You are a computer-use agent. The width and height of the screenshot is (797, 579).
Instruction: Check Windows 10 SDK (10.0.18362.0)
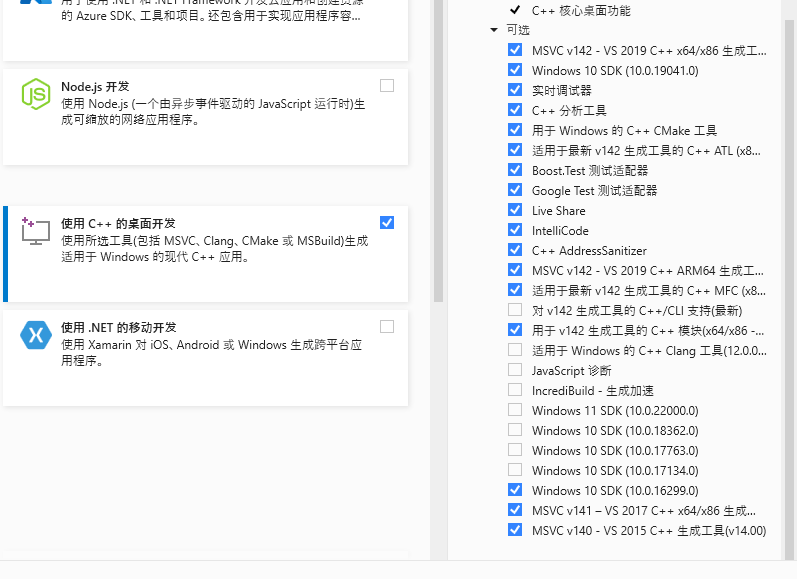point(515,430)
